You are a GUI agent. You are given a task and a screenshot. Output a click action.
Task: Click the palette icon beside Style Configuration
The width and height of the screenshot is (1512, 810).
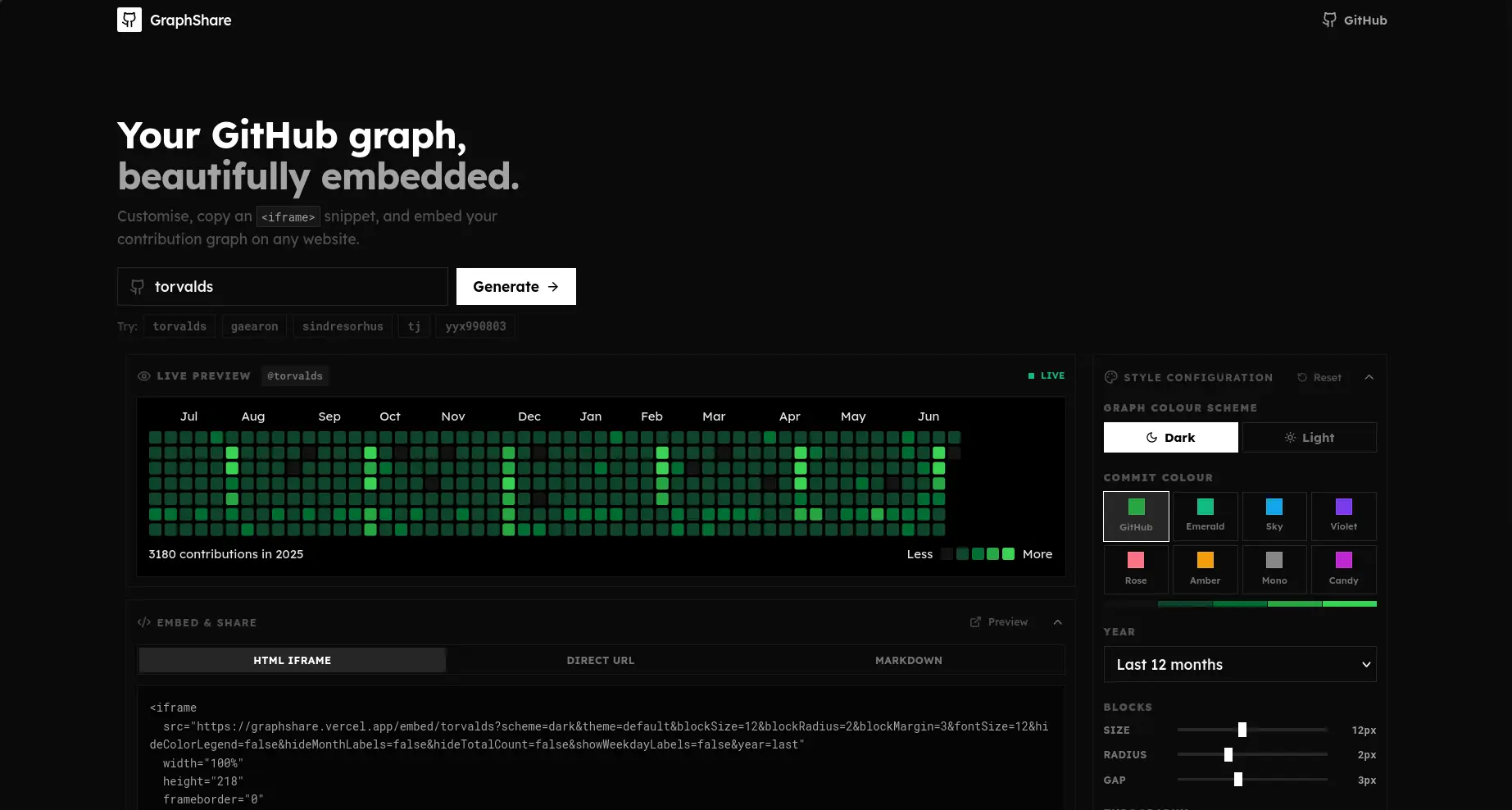[x=1111, y=377]
